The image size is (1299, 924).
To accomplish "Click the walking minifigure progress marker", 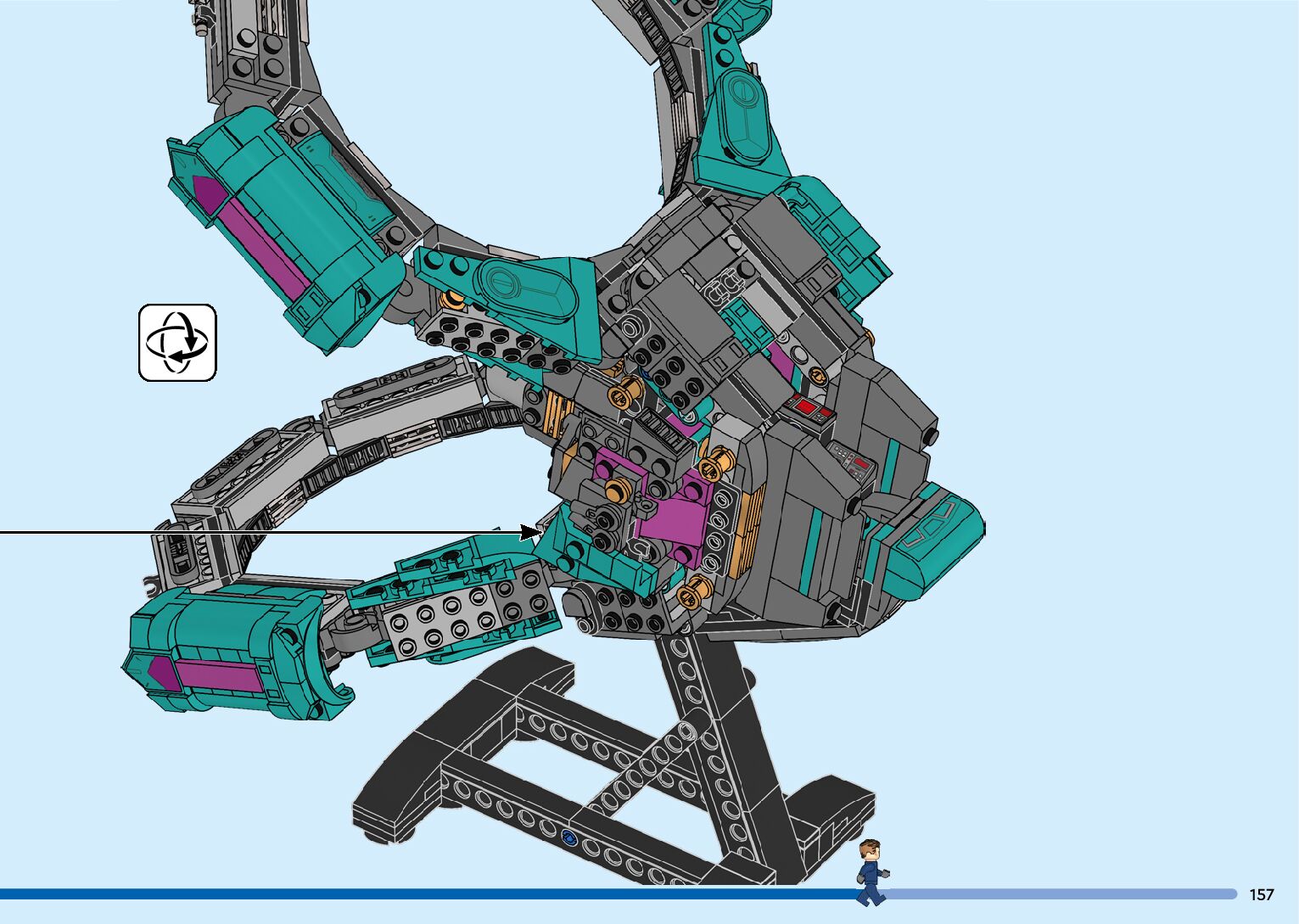I will coord(871,871).
